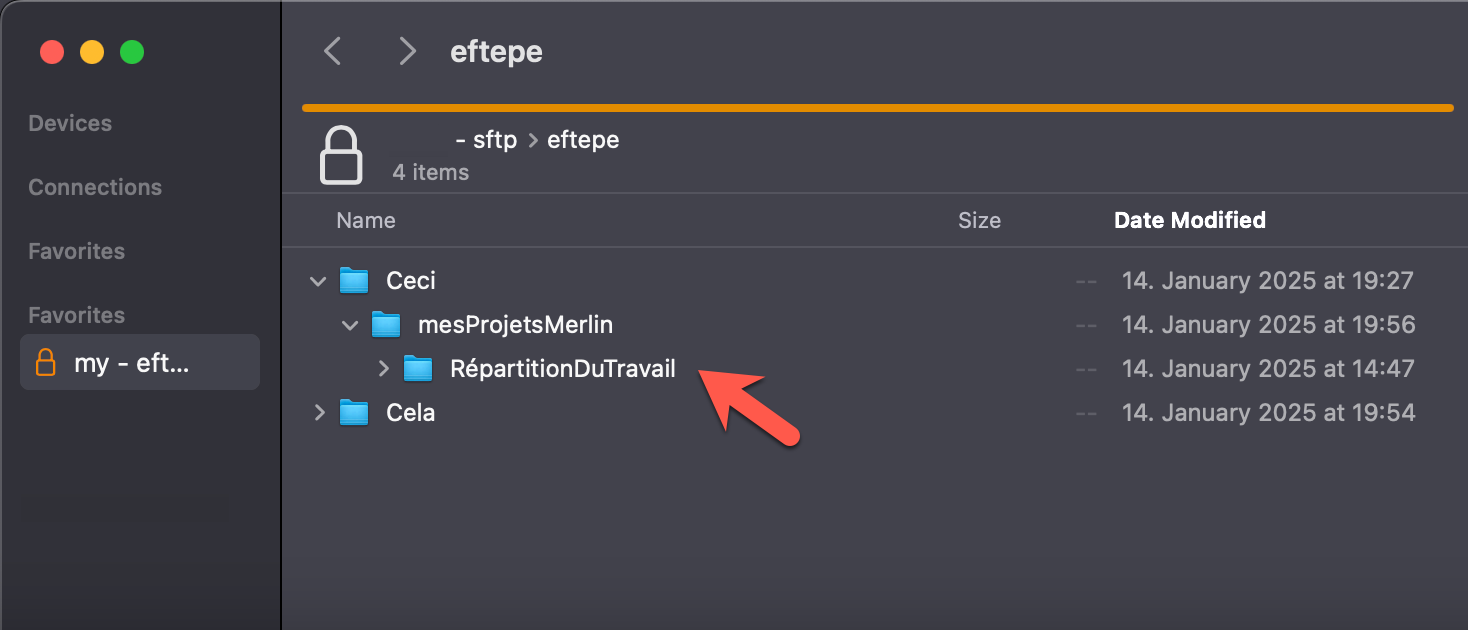Click the mesProjetsMerlin folder icon
This screenshot has height=630, width=1468.
click(x=386, y=324)
